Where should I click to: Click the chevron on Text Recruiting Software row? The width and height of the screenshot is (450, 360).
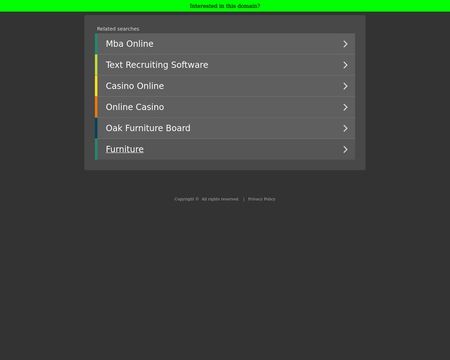coord(345,65)
